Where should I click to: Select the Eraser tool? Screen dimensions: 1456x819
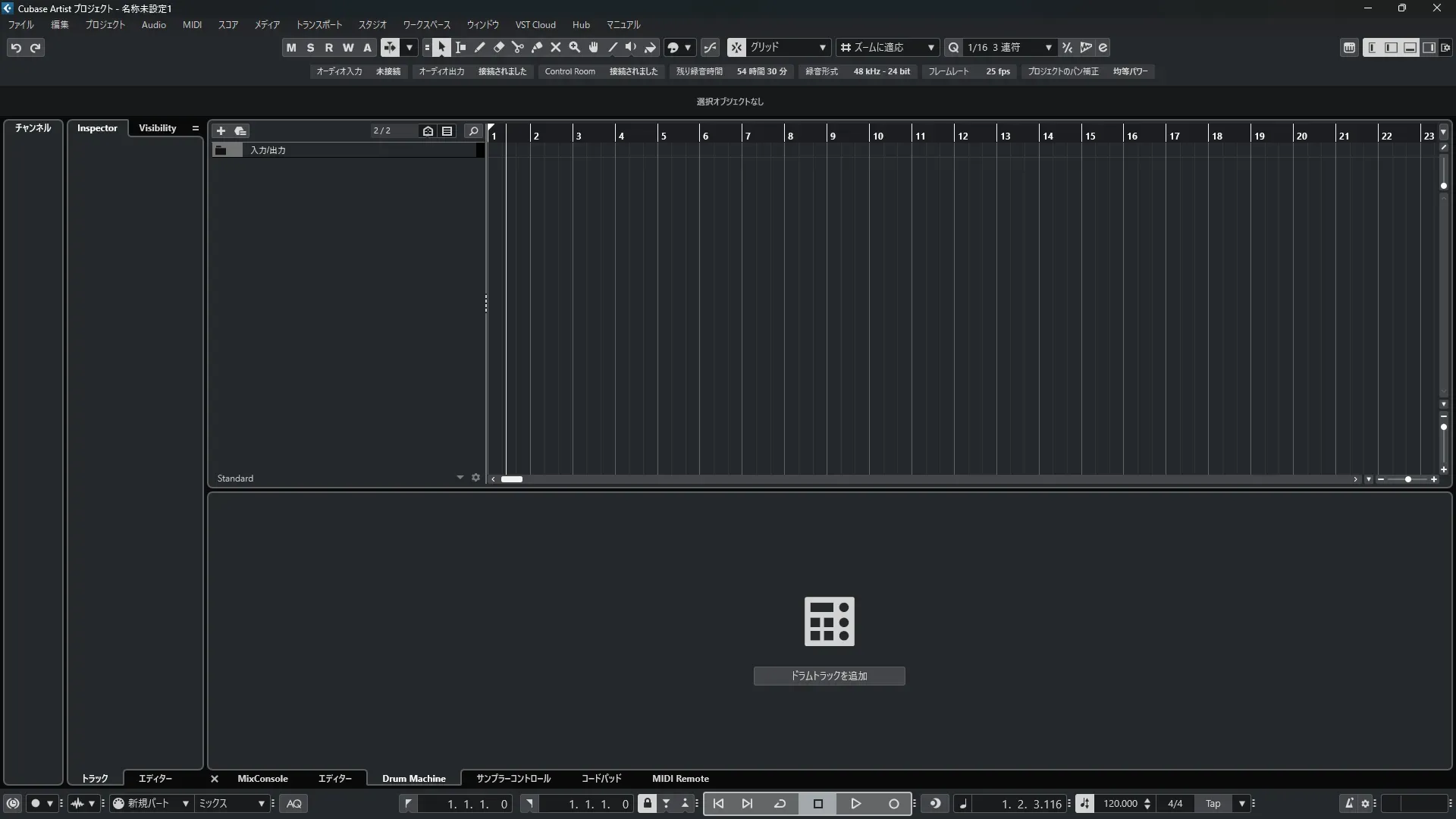coord(499,48)
